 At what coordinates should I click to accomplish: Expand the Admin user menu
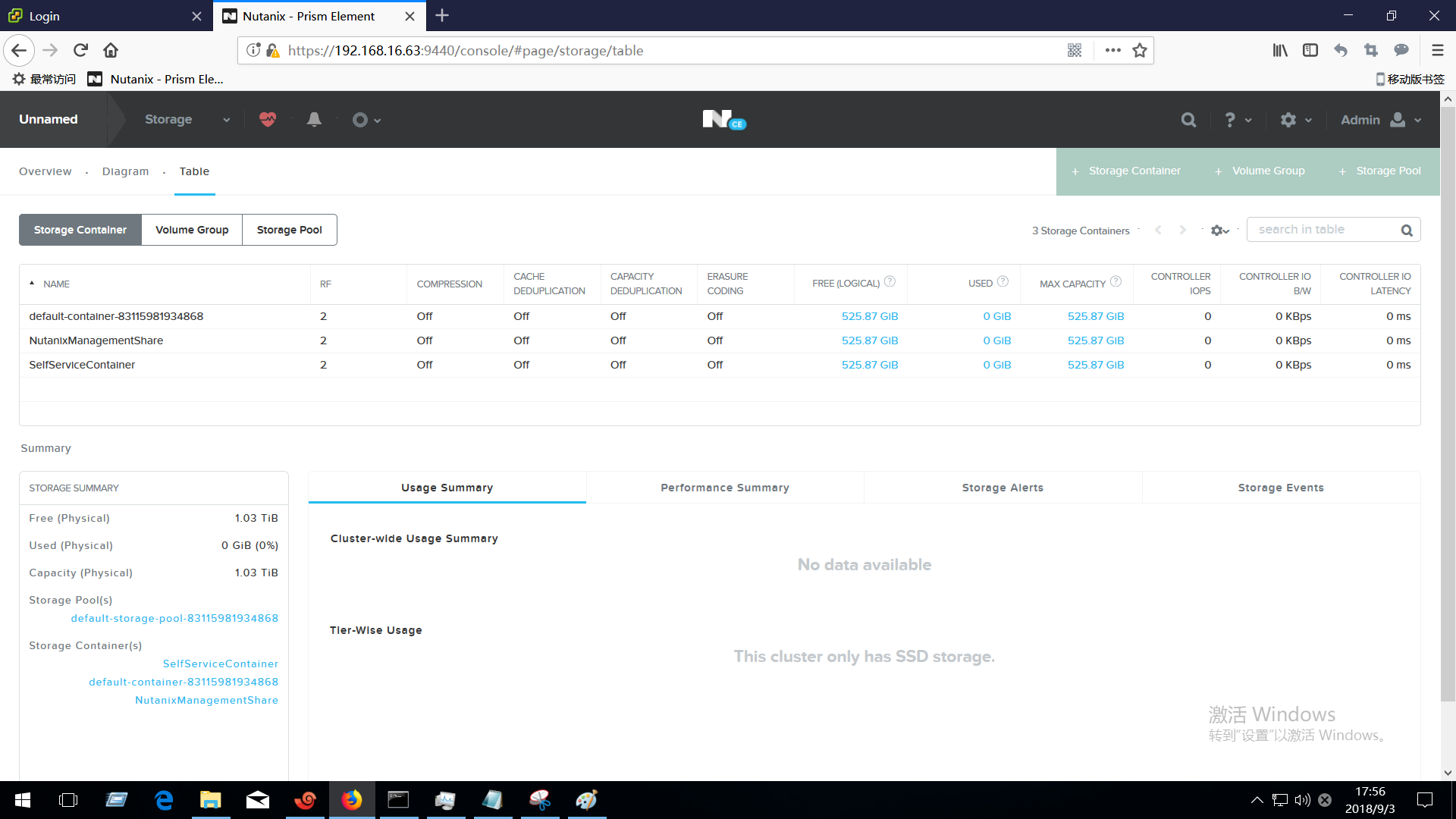(1380, 120)
